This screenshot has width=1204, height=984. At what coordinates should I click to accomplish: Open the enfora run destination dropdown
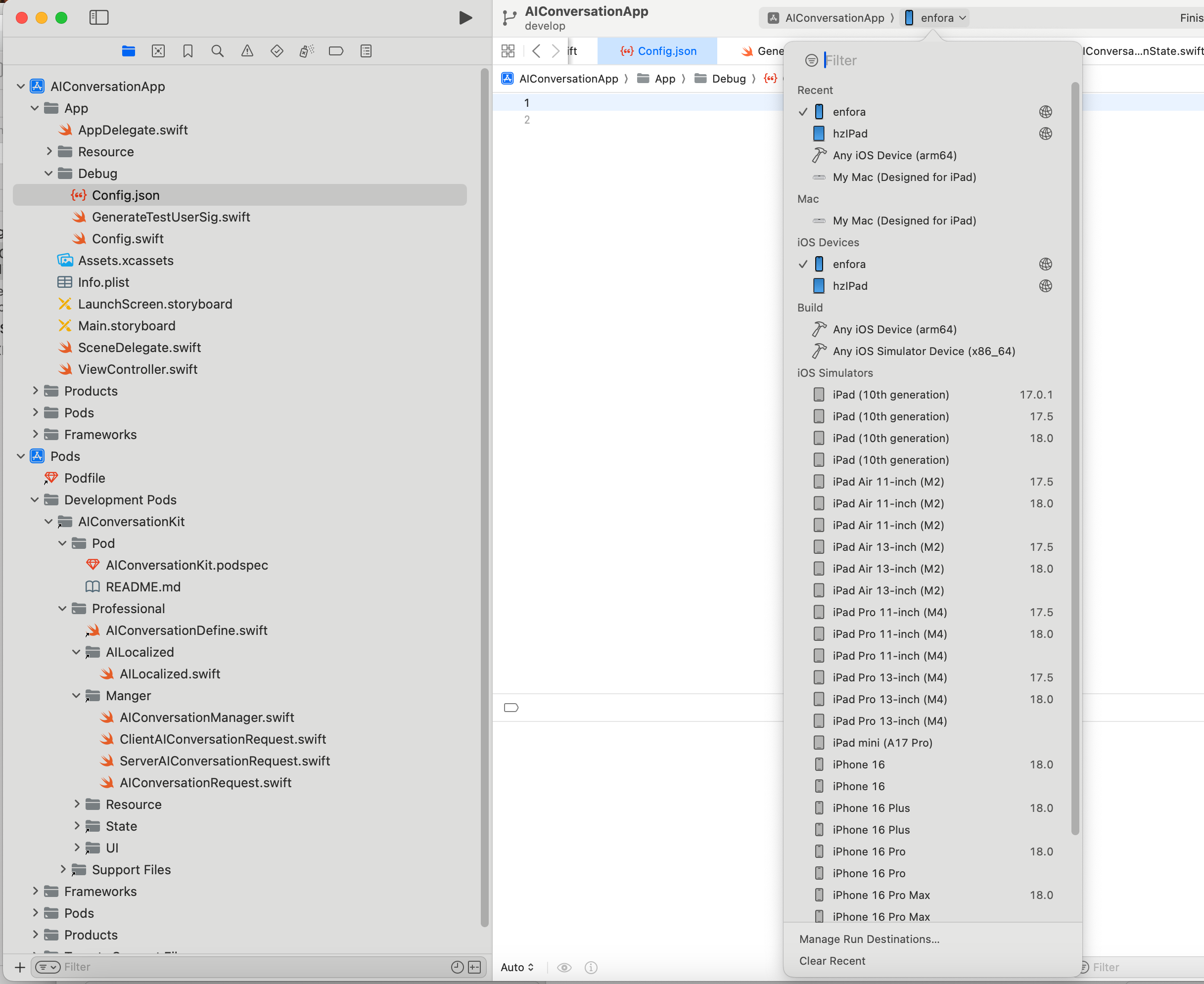[935, 18]
